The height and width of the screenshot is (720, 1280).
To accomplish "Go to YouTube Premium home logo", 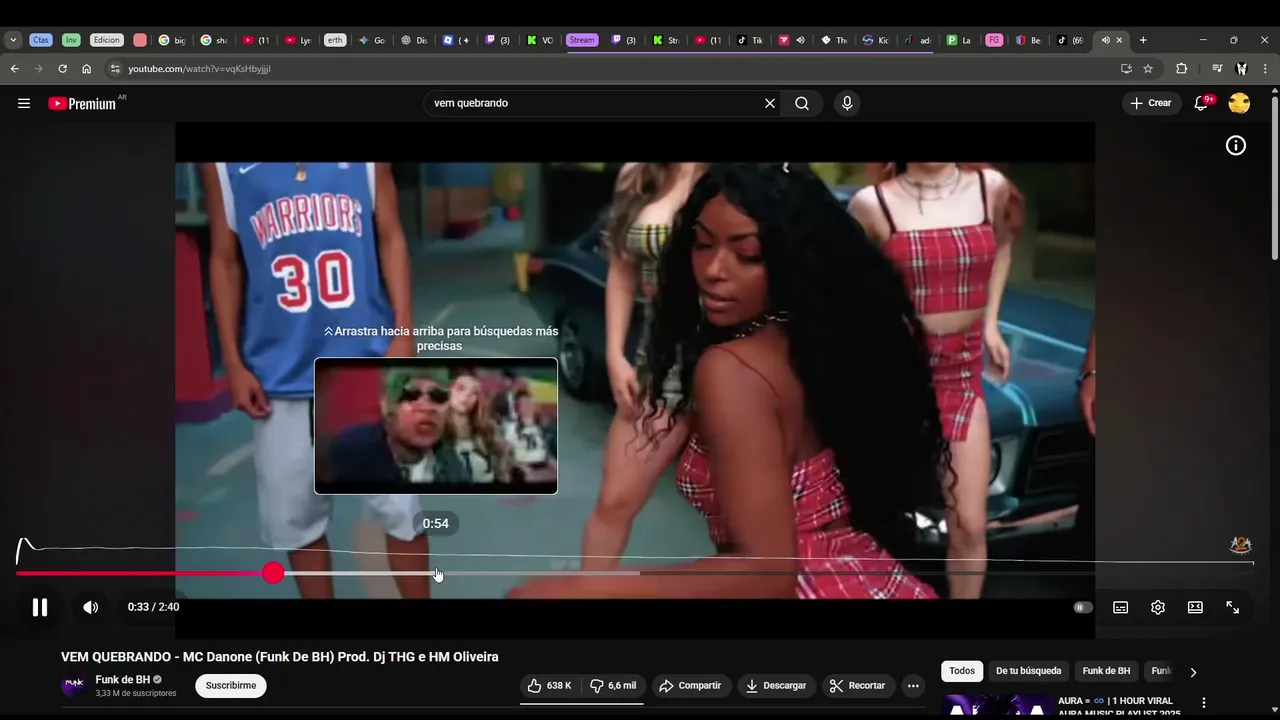I will (82, 103).
